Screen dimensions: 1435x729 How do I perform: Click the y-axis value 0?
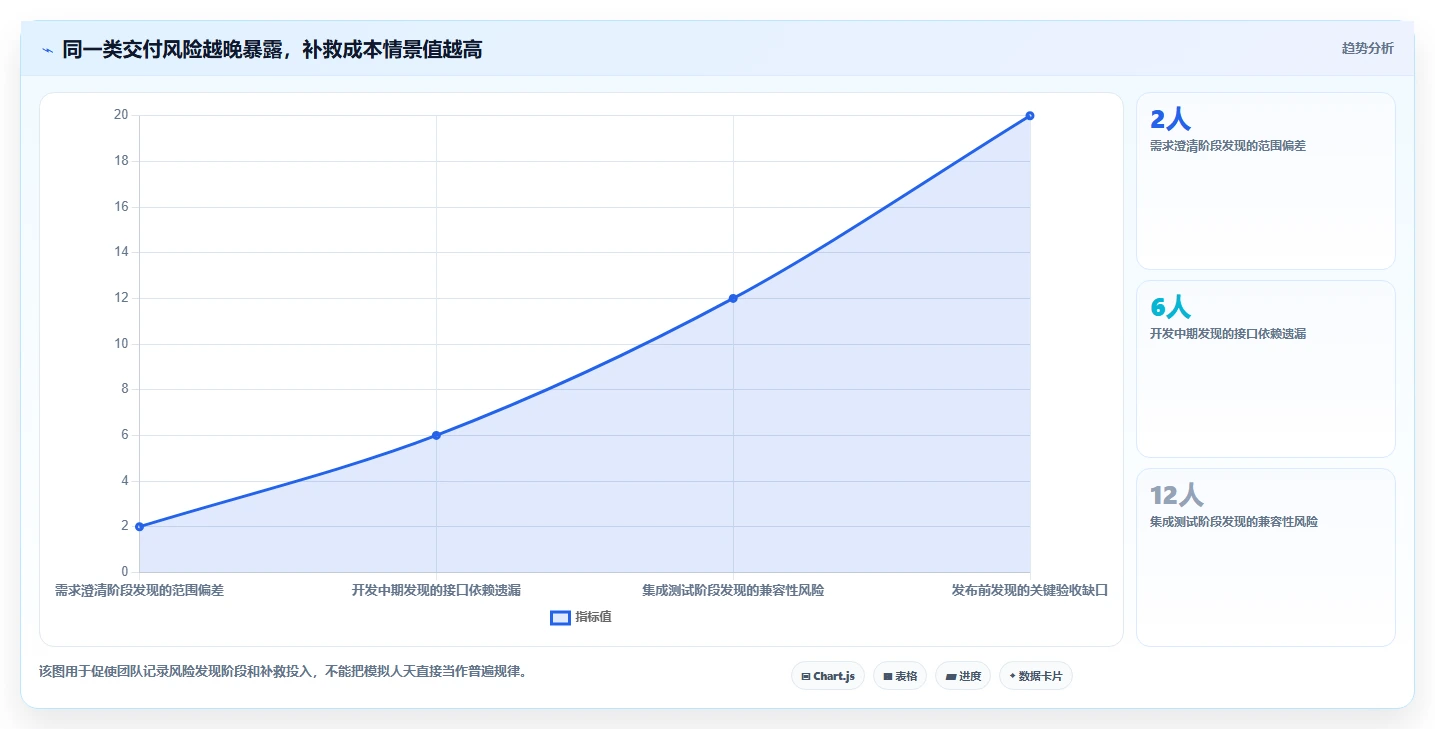pos(125,572)
